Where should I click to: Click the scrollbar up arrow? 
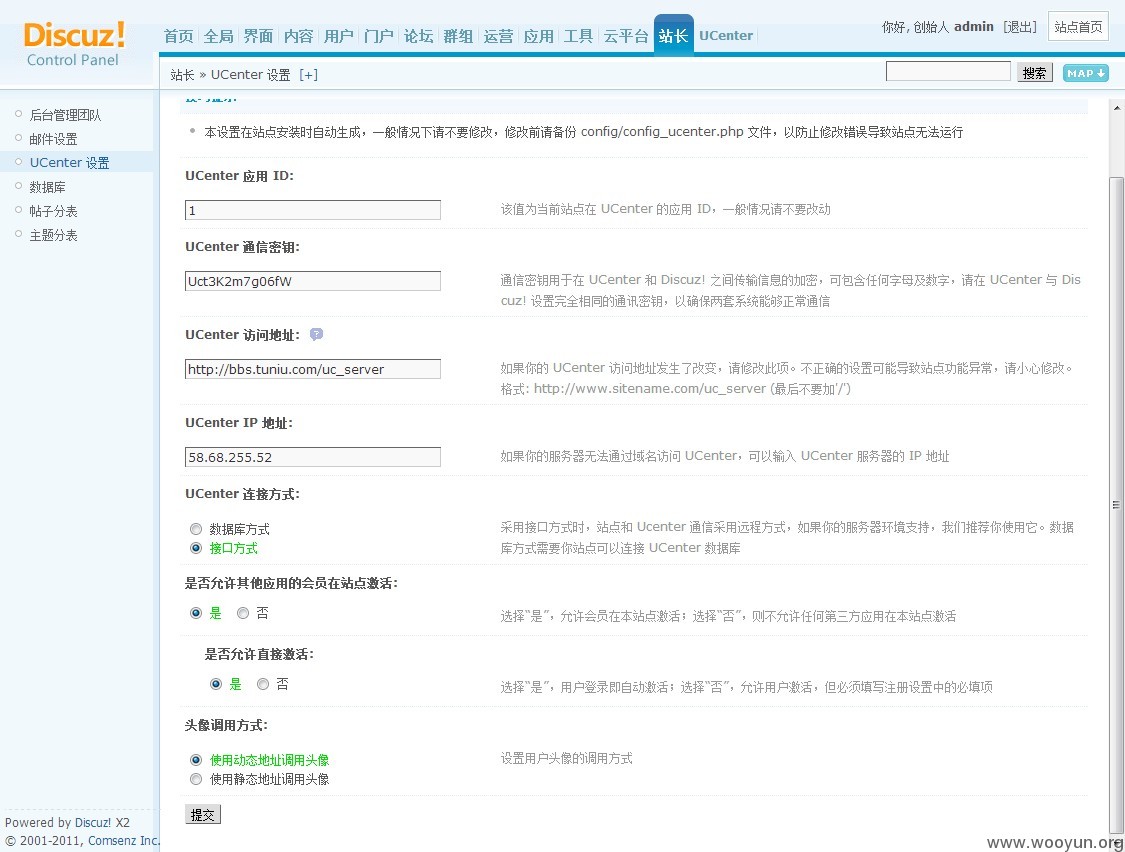(1116, 108)
